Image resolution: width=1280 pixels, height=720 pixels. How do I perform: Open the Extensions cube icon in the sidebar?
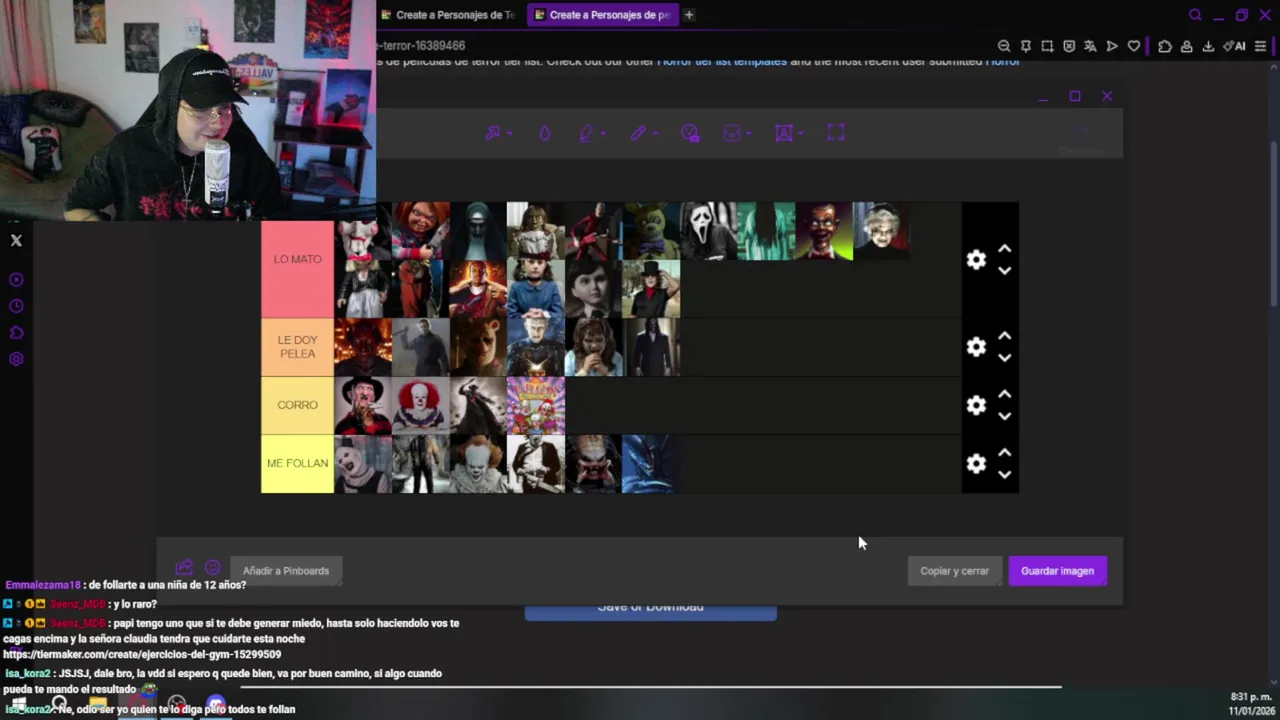coord(16,333)
